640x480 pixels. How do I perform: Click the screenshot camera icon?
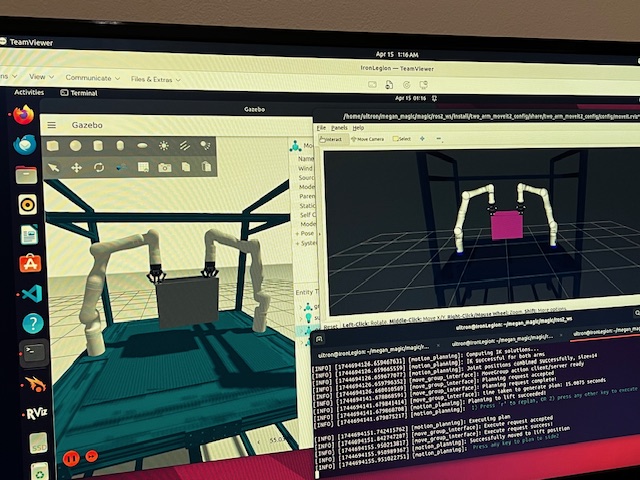(164, 167)
